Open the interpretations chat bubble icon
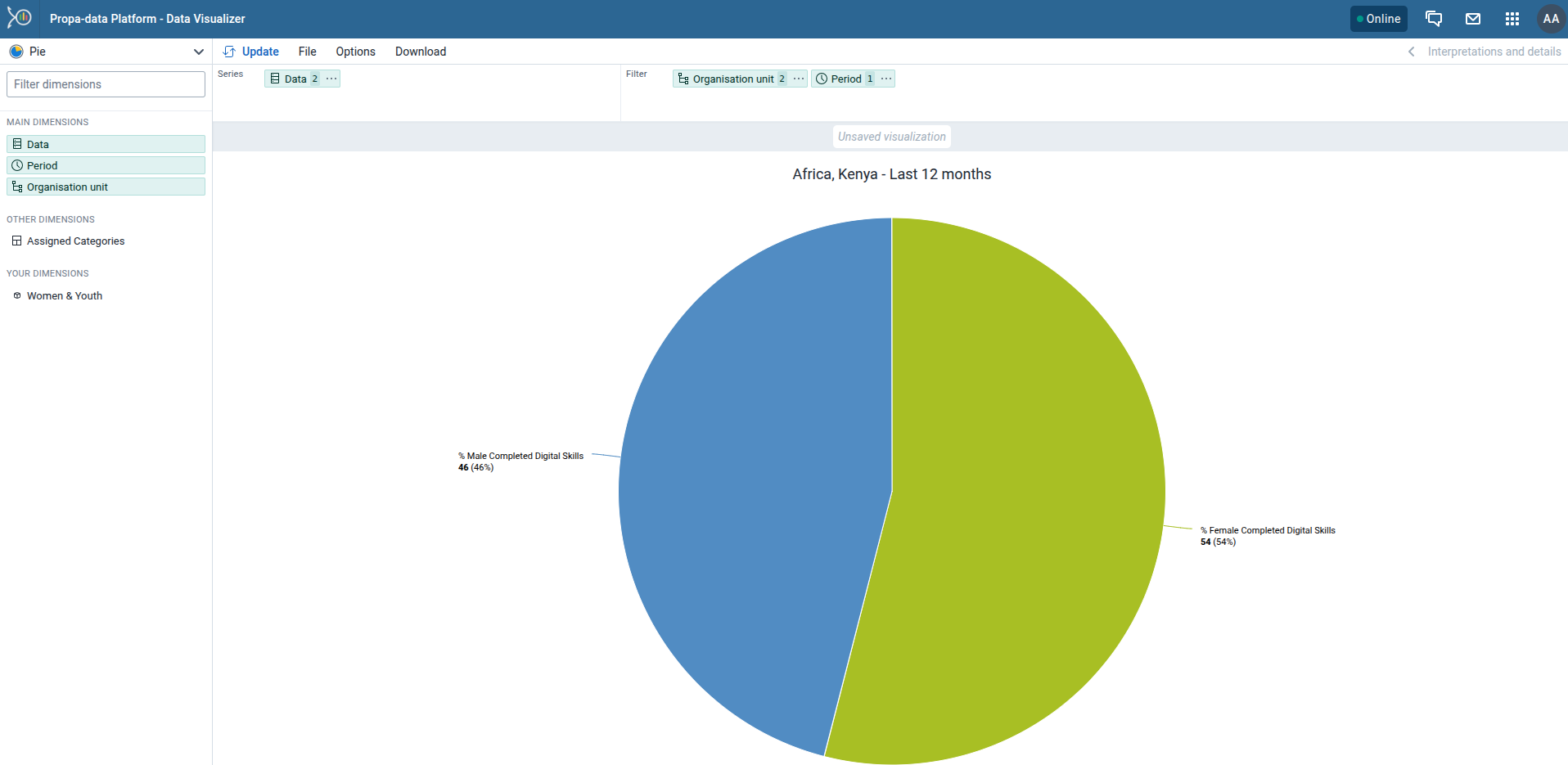The image size is (1568, 765). pos(1433,18)
